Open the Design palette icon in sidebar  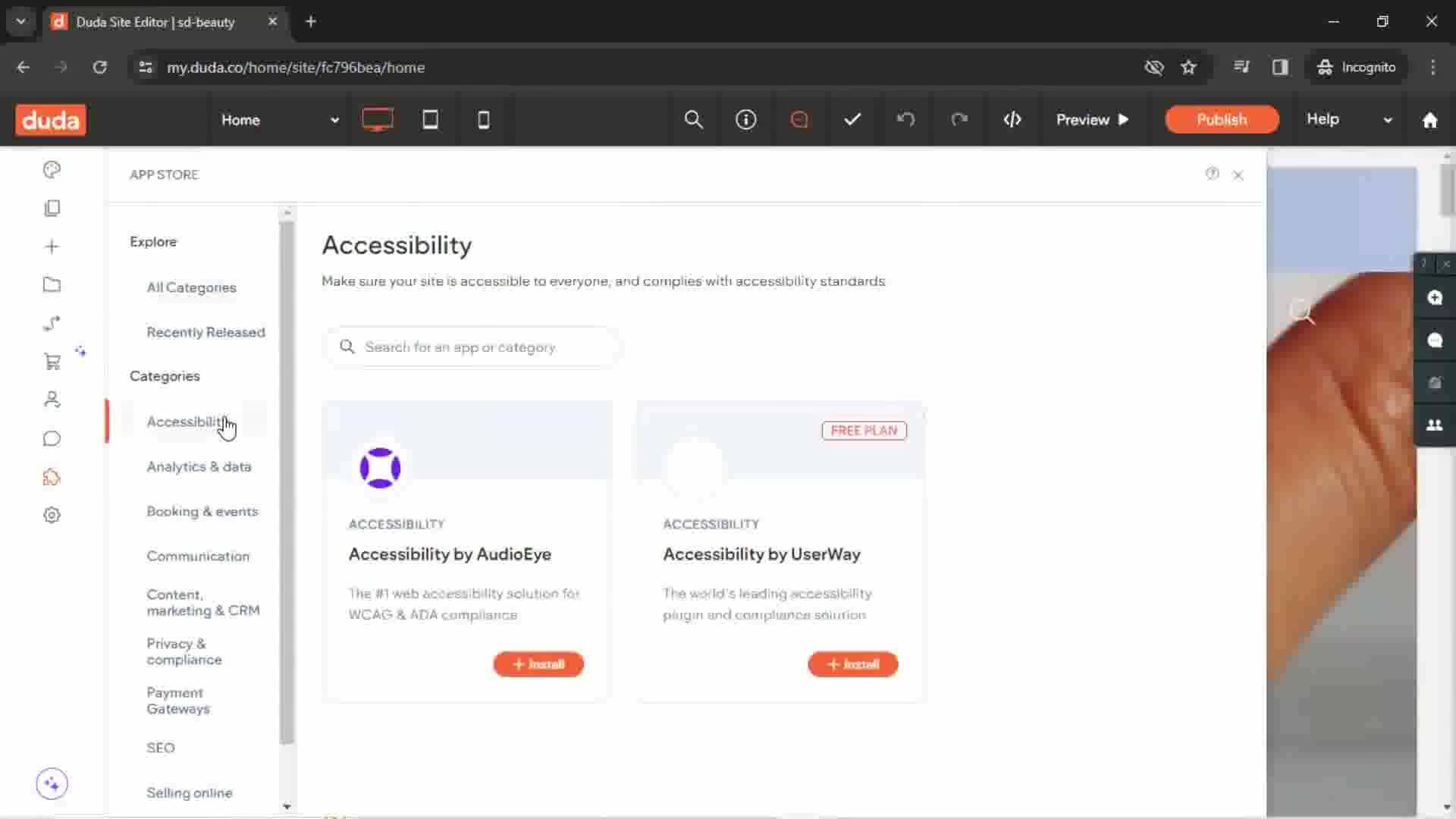coord(52,169)
